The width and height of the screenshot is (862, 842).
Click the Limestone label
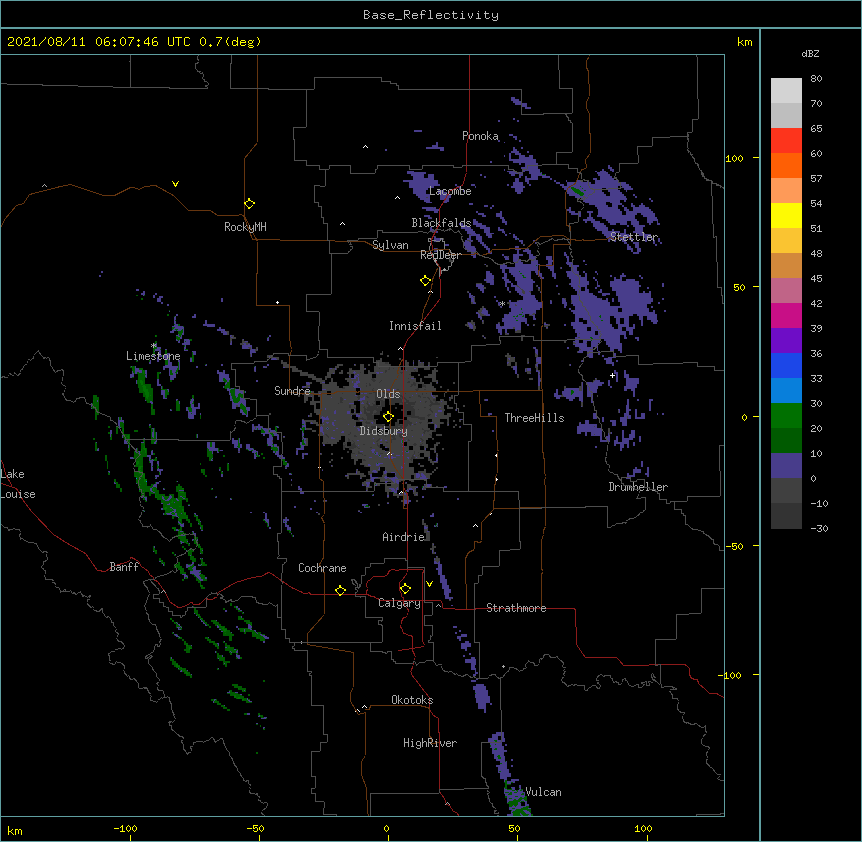(x=153, y=356)
